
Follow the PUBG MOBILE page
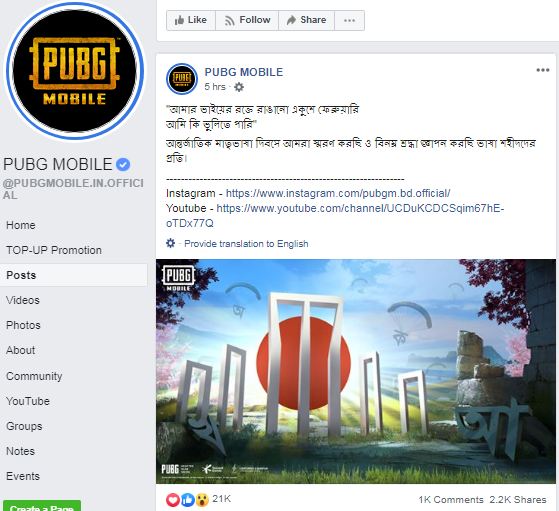click(247, 20)
